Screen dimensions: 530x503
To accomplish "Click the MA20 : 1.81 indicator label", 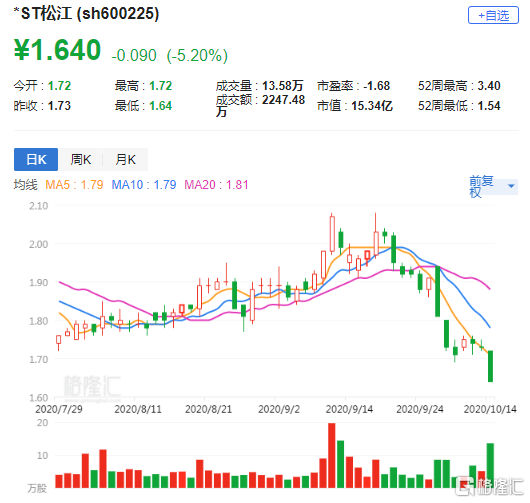I will (216, 185).
